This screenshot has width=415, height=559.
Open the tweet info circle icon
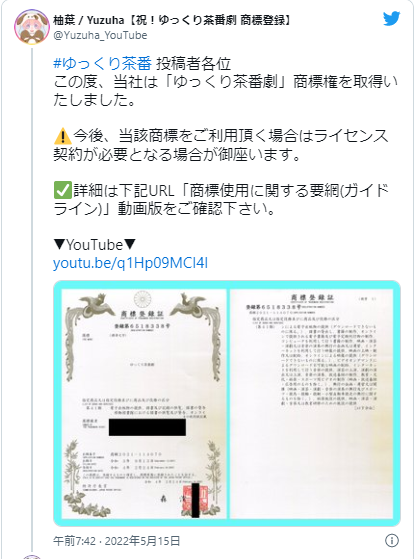tap(391, 540)
